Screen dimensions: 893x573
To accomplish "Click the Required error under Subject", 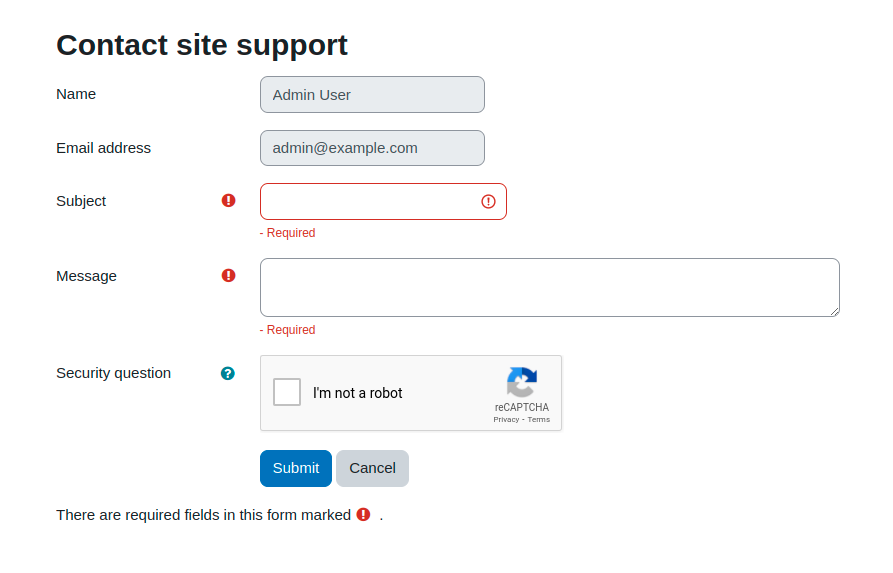I will tap(288, 233).
